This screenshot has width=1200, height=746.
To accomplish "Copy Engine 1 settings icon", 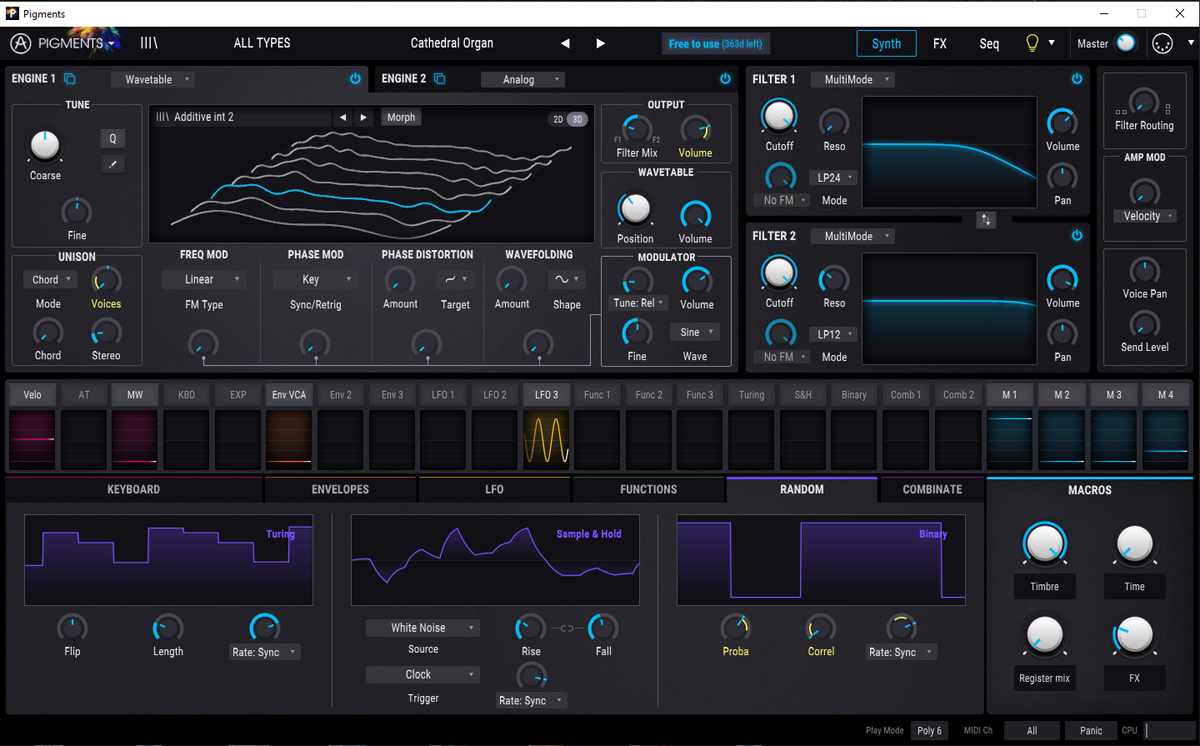I will [70, 79].
